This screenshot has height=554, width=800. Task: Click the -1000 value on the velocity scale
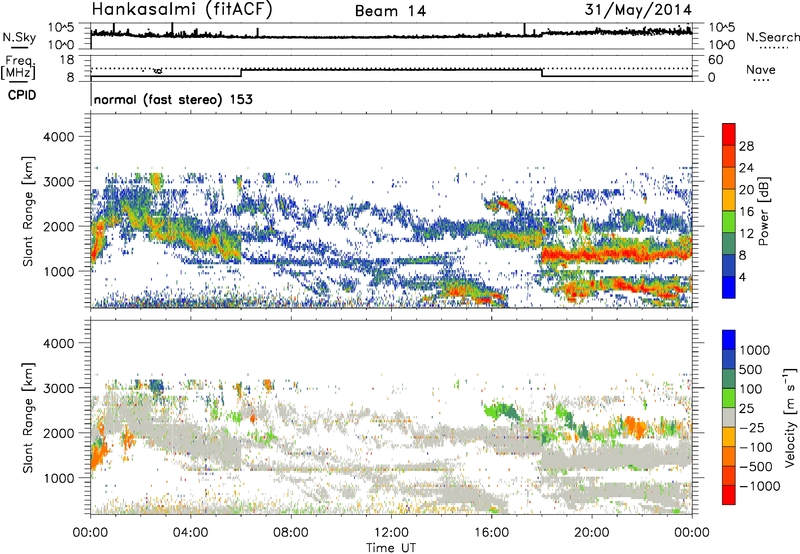pyautogui.click(x=760, y=486)
